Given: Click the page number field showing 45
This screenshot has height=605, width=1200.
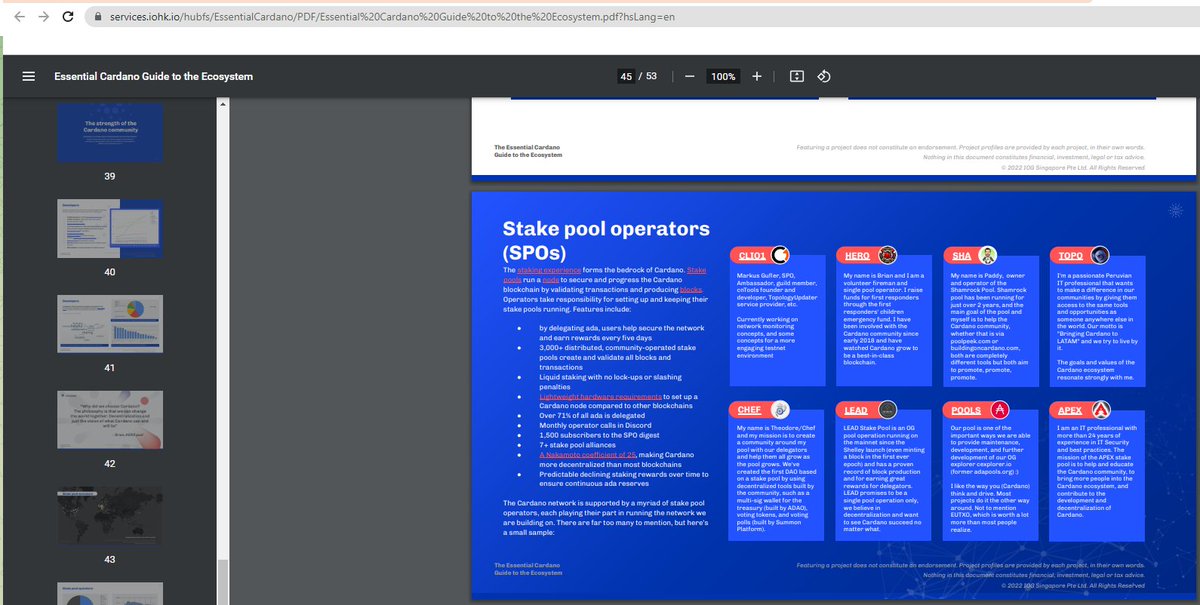Looking at the screenshot, I should point(626,76).
